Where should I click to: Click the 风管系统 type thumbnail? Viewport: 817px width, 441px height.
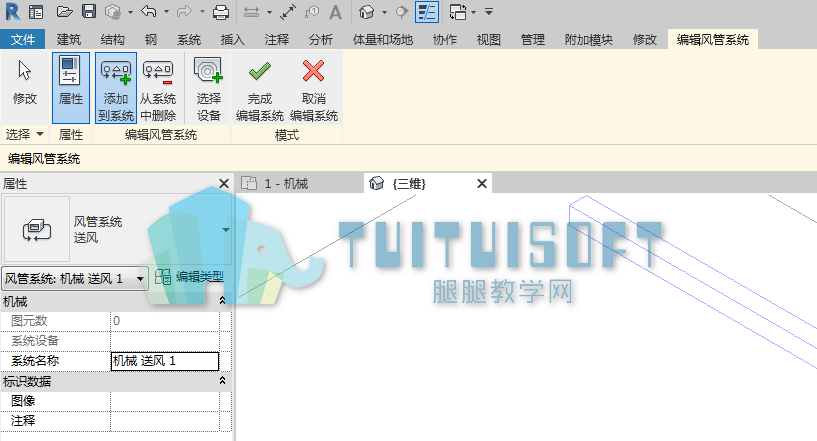[x=36, y=229]
